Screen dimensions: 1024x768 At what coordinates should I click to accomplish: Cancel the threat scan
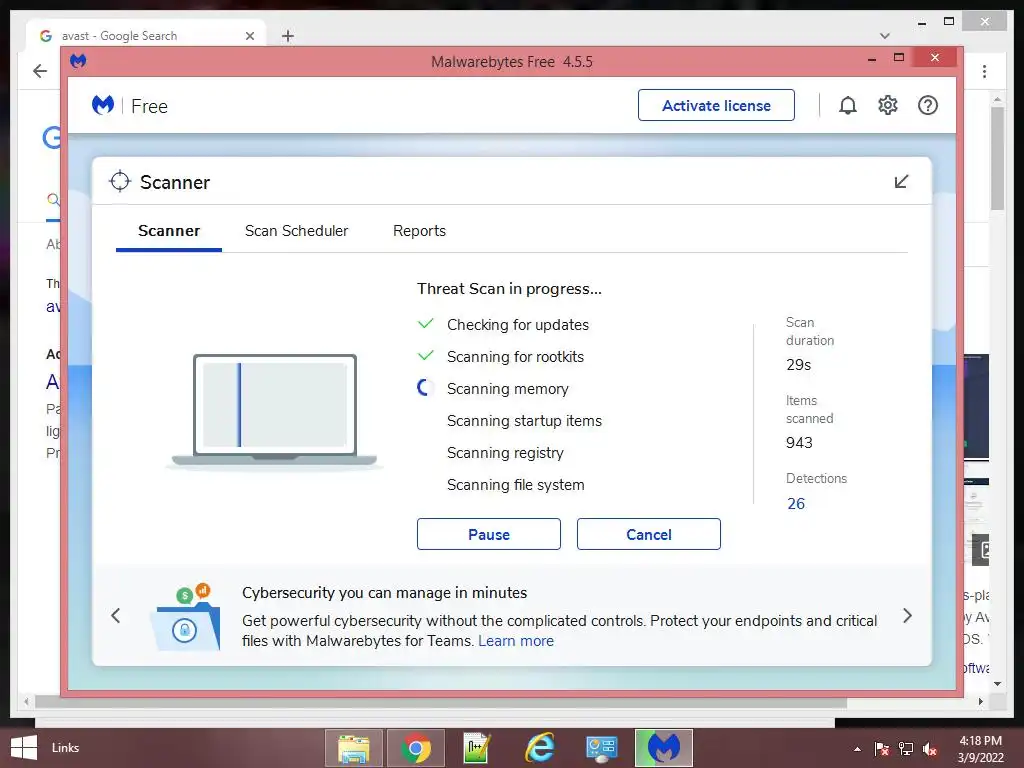648,534
